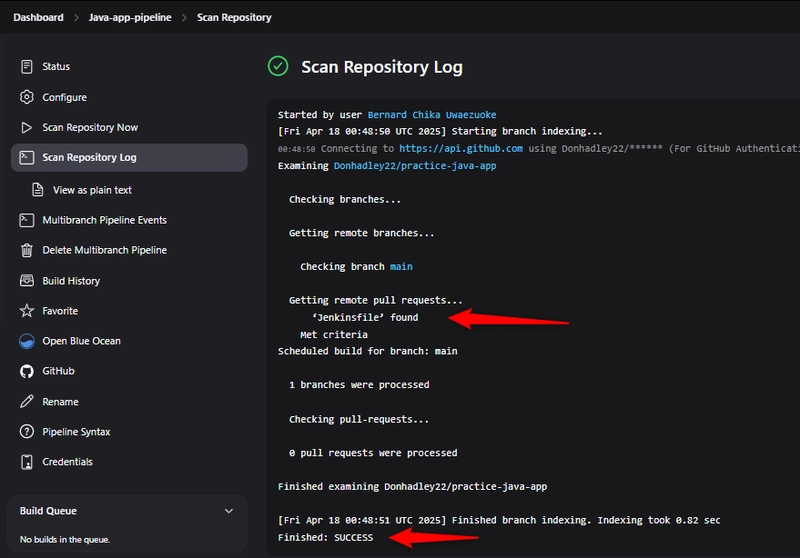Open the https://api.github.com link

461,148
